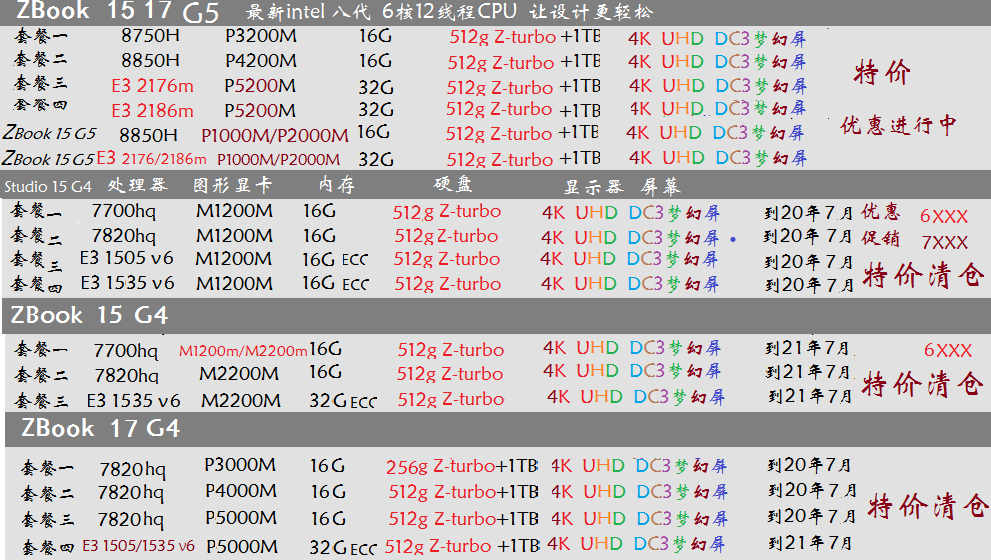Select '7820hq' in the Studio 15 G4 section
The image size is (991, 560).
point(123,236)
